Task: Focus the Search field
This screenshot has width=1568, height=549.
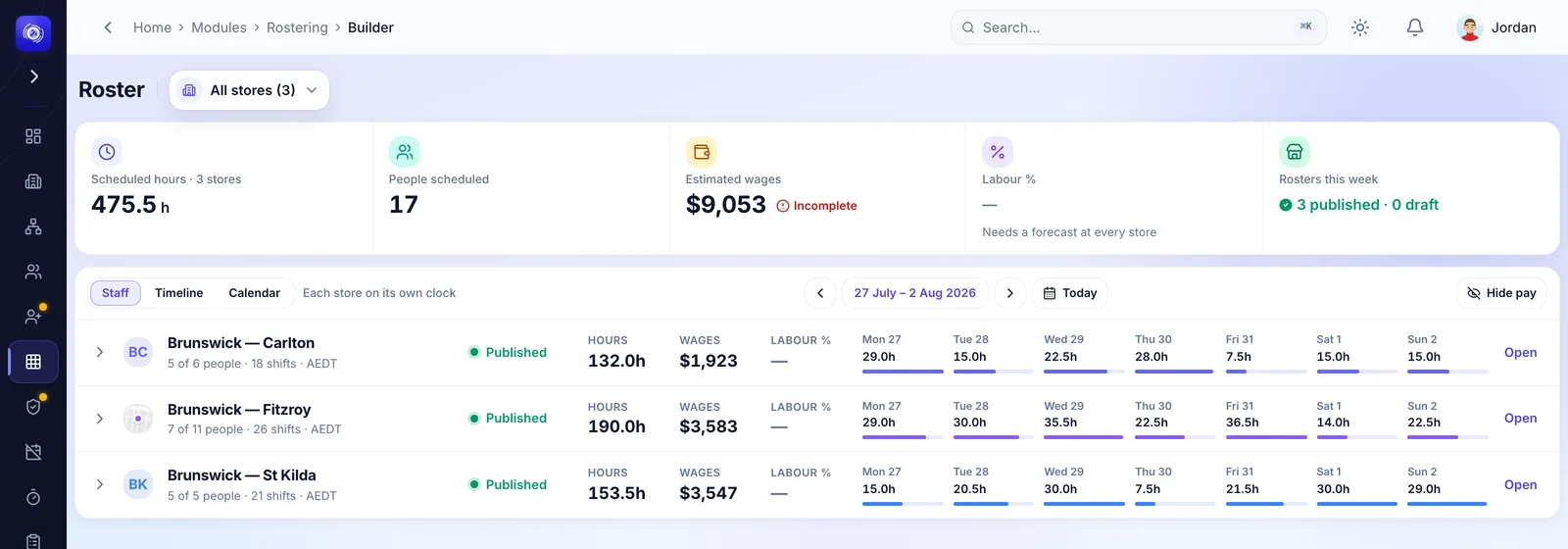Action: pyautogui.click(x=1138, y=27)
